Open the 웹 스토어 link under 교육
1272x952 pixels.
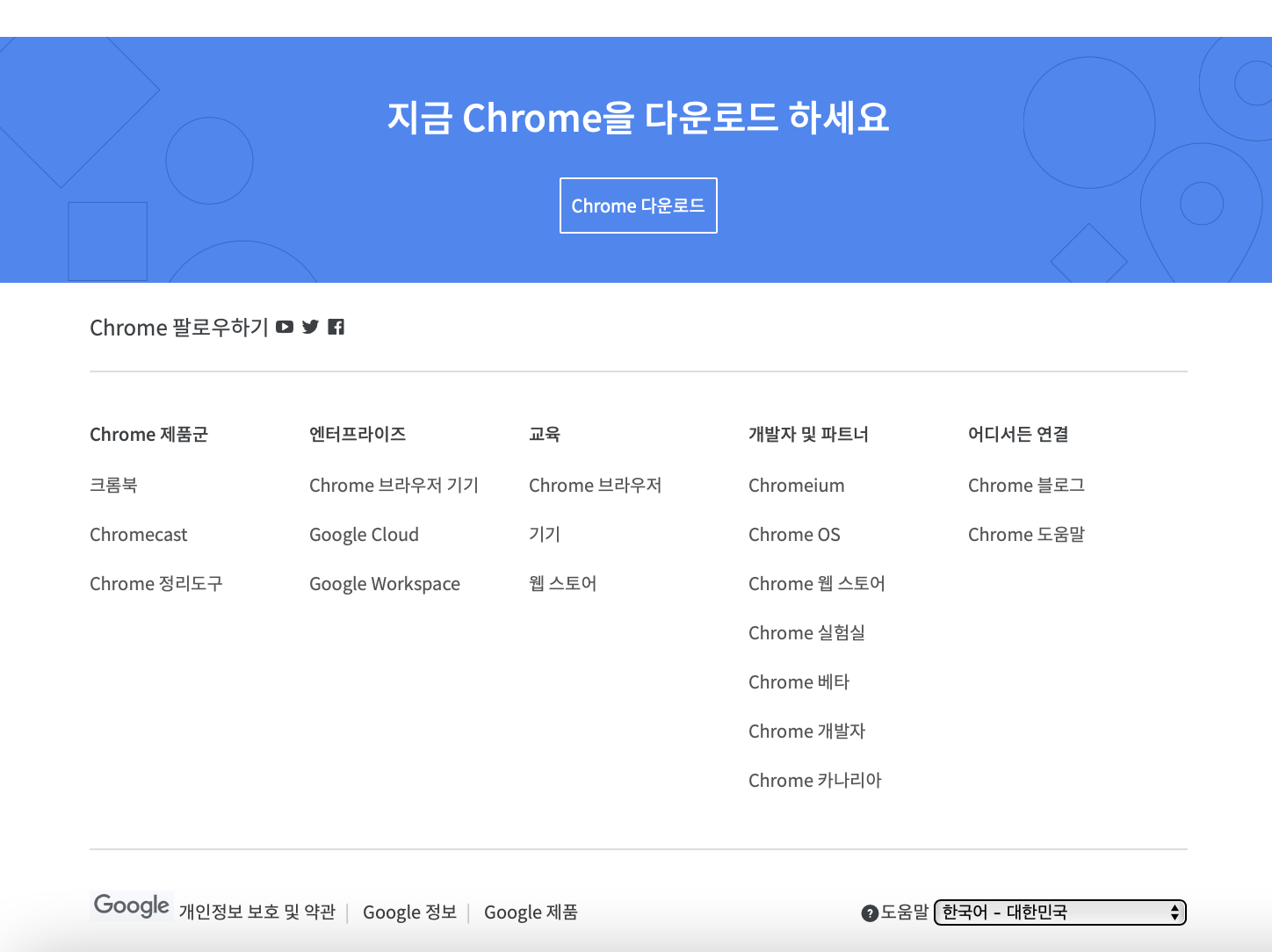tap(563, 583)
